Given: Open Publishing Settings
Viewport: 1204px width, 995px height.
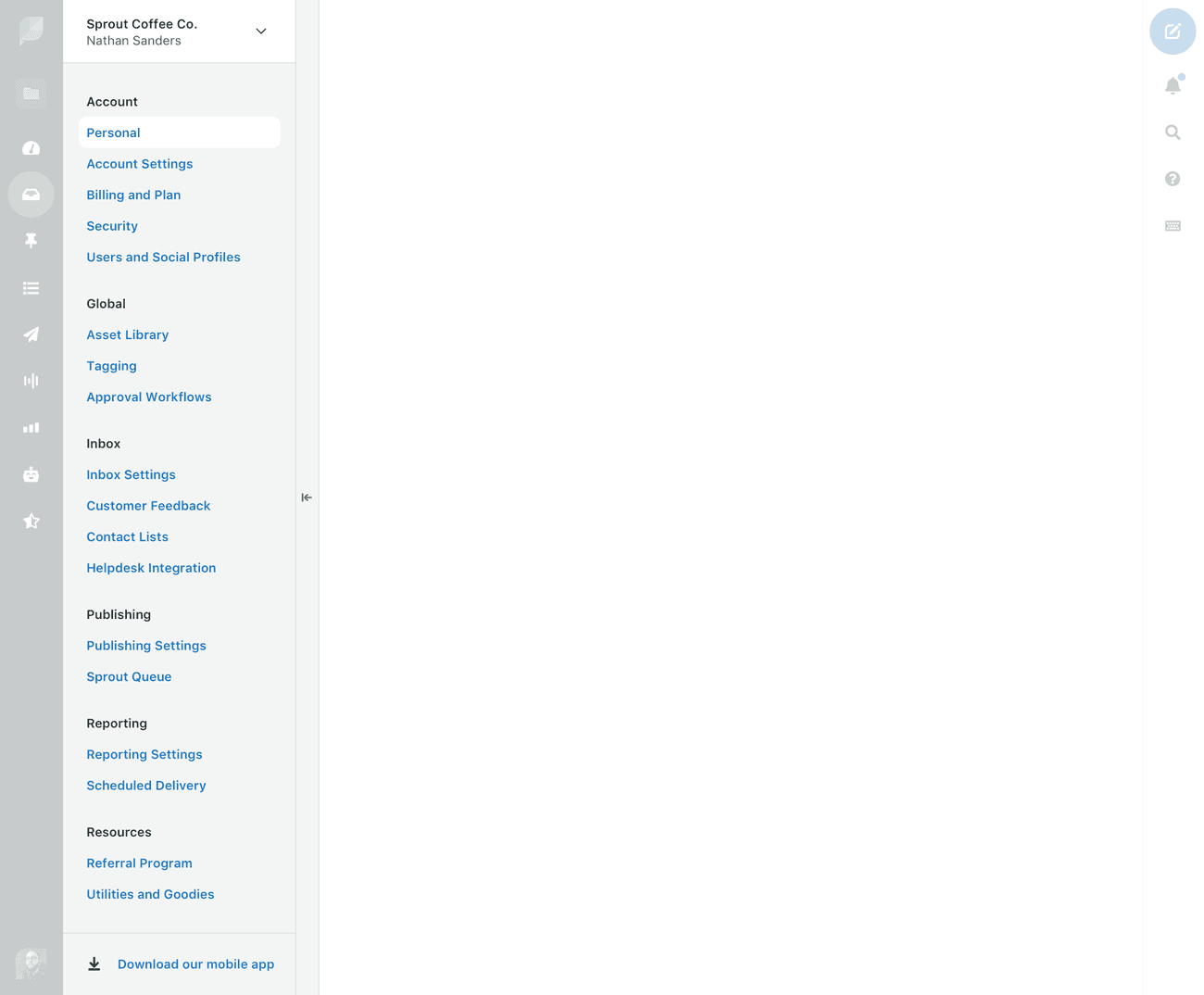Looking at the screenshot, I should tap(146, 646).
